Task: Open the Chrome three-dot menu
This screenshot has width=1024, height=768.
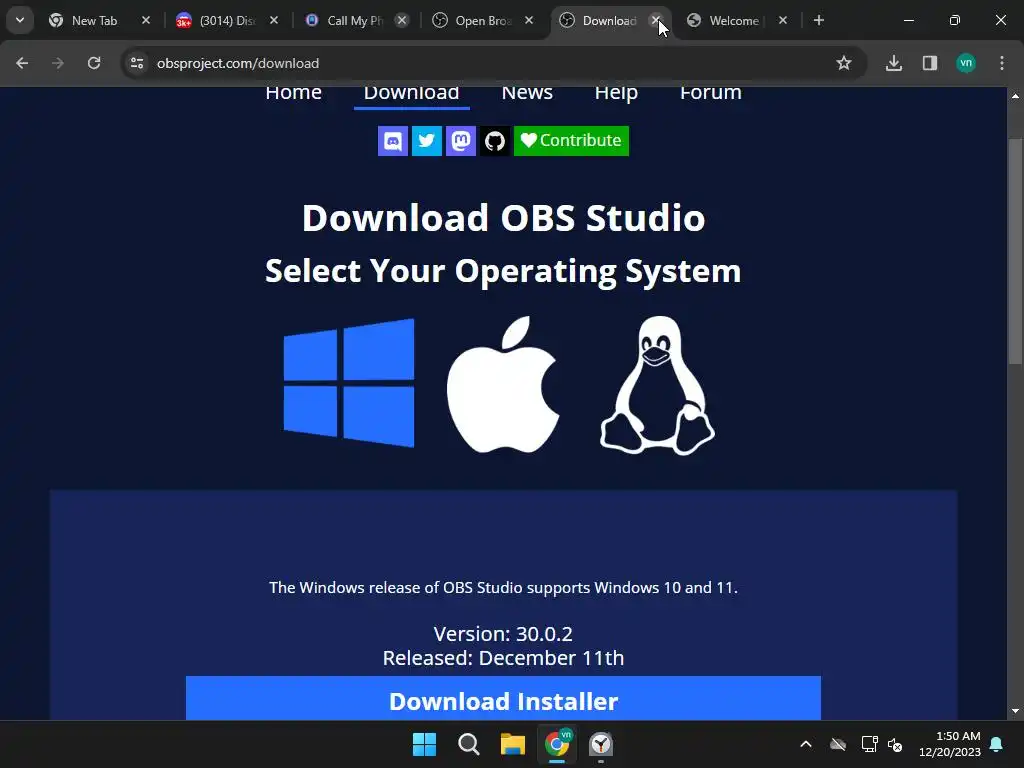Action: click(x=1002, y=63)
